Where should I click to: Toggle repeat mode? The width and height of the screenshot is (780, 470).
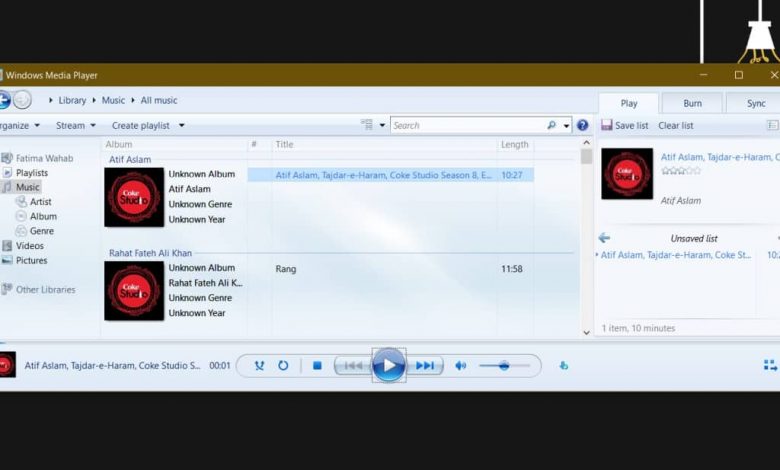click(x=283, y=366)
